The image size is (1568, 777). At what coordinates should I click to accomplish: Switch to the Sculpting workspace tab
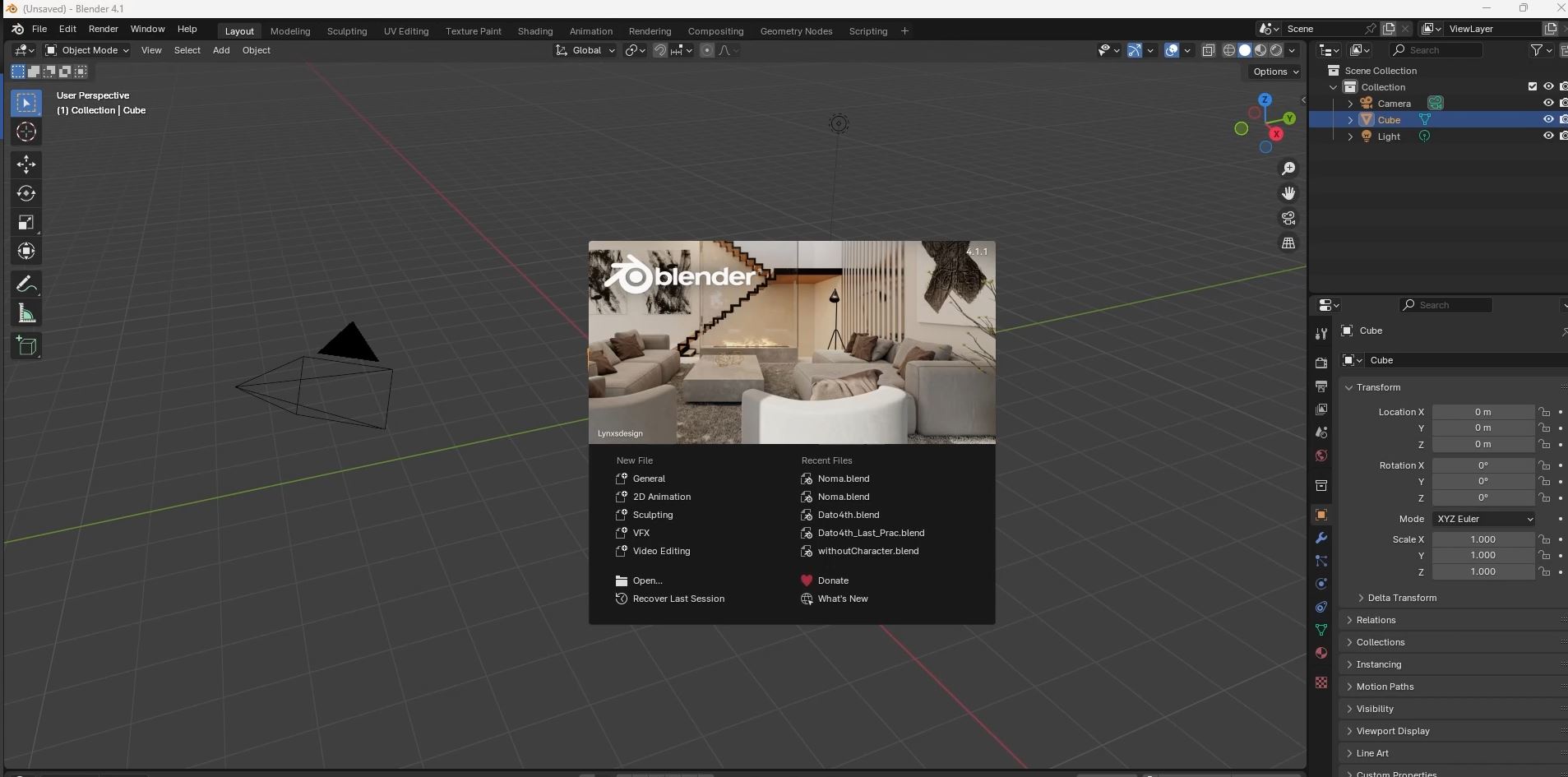[346, 31]
